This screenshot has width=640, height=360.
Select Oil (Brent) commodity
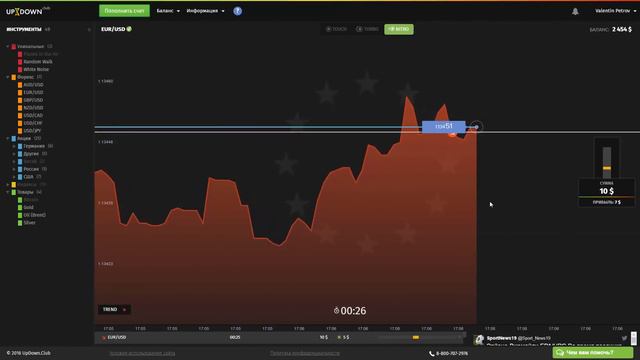coord(34,215)
